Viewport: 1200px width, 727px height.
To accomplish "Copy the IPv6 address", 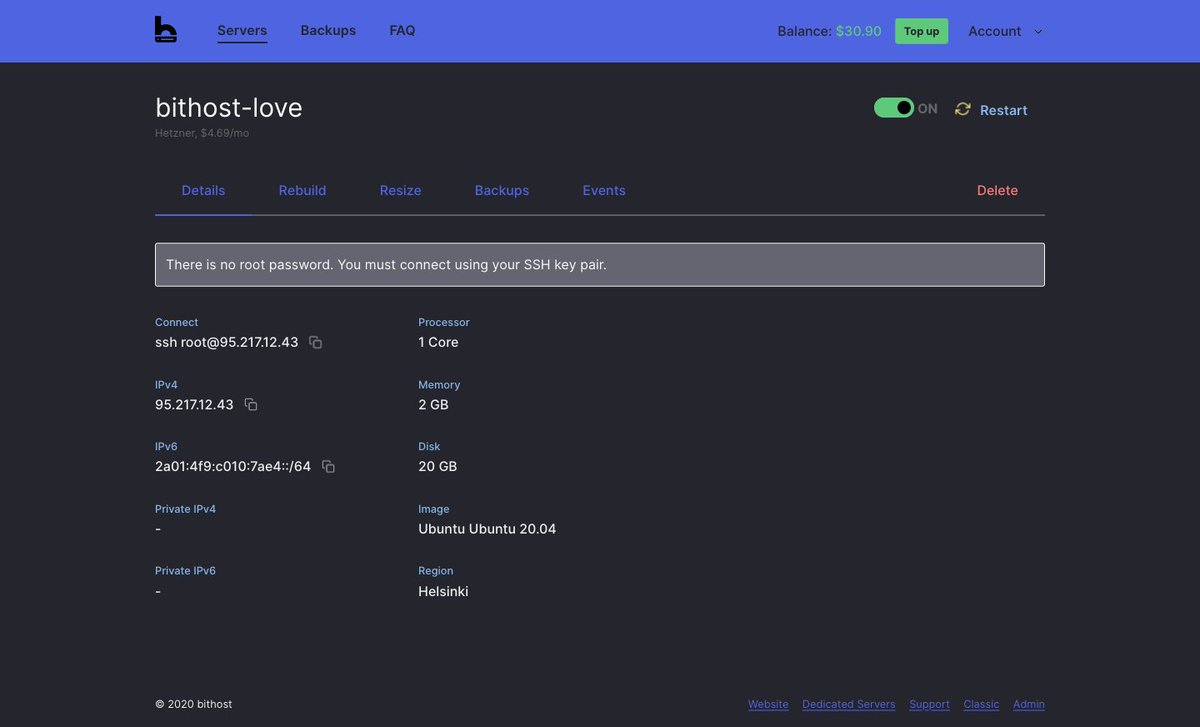I will point(328,466).
